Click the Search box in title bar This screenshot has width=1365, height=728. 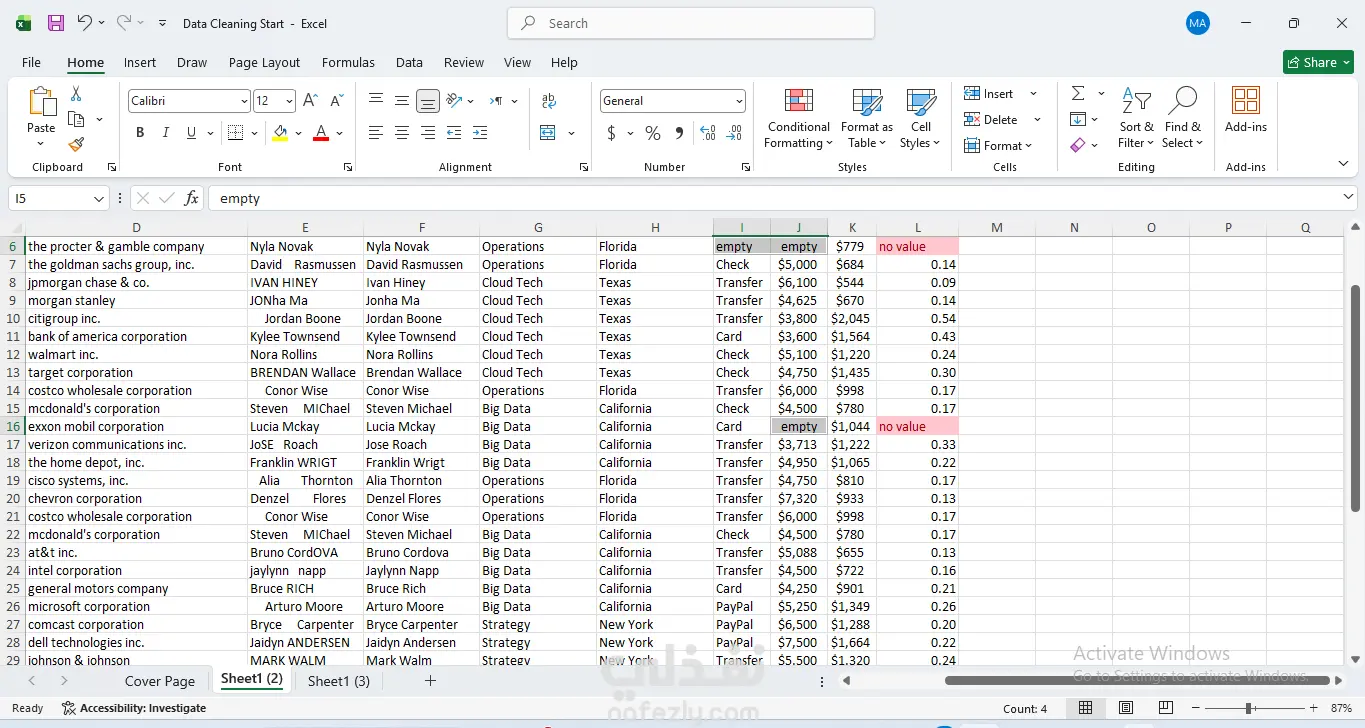click(x=691, y=23)
